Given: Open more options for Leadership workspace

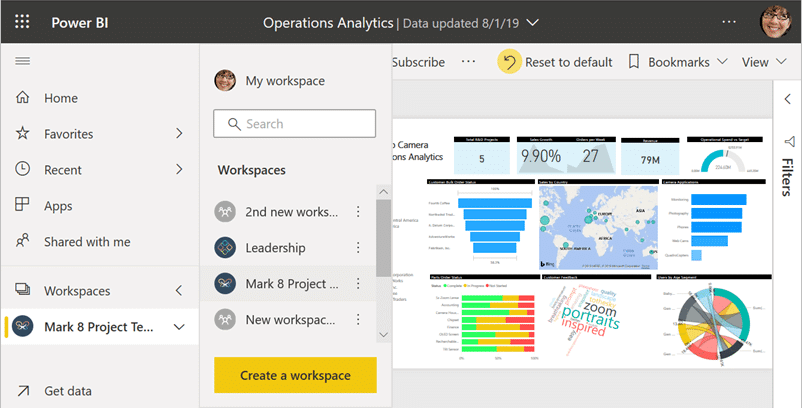Looking at the screenshot, I should pos(358,248).
